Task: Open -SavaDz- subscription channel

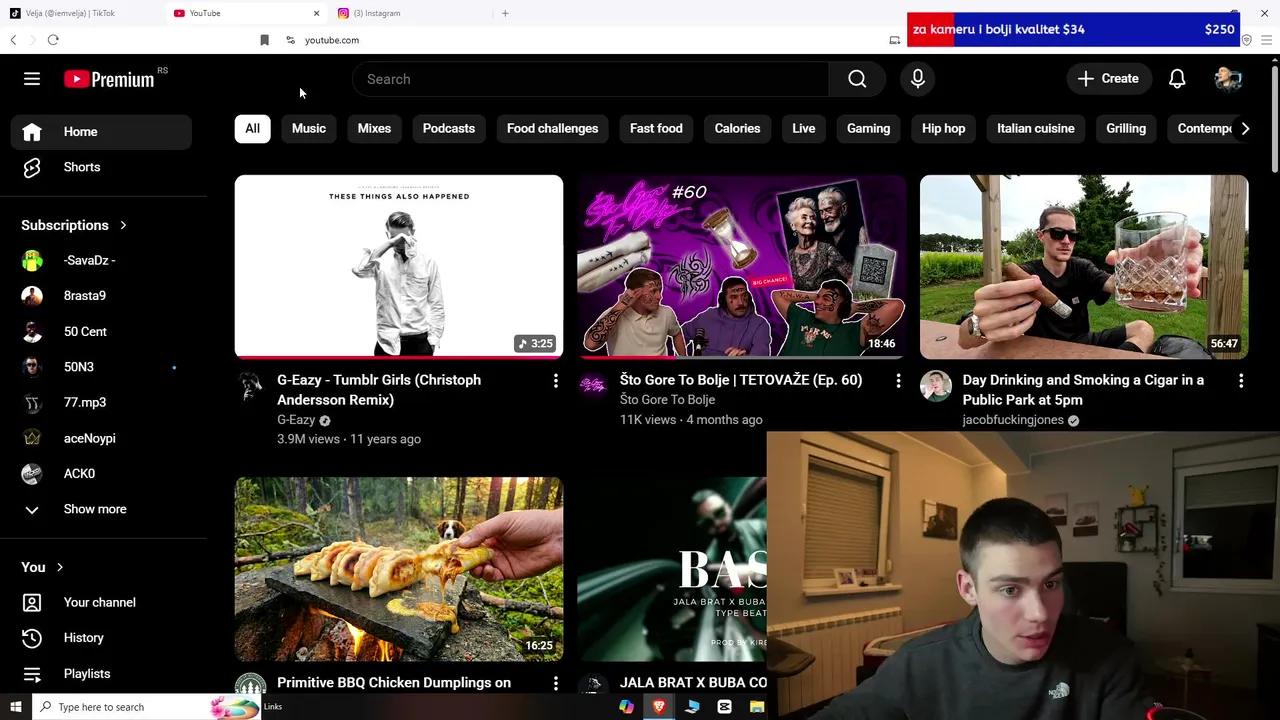Action: [101, 261]
